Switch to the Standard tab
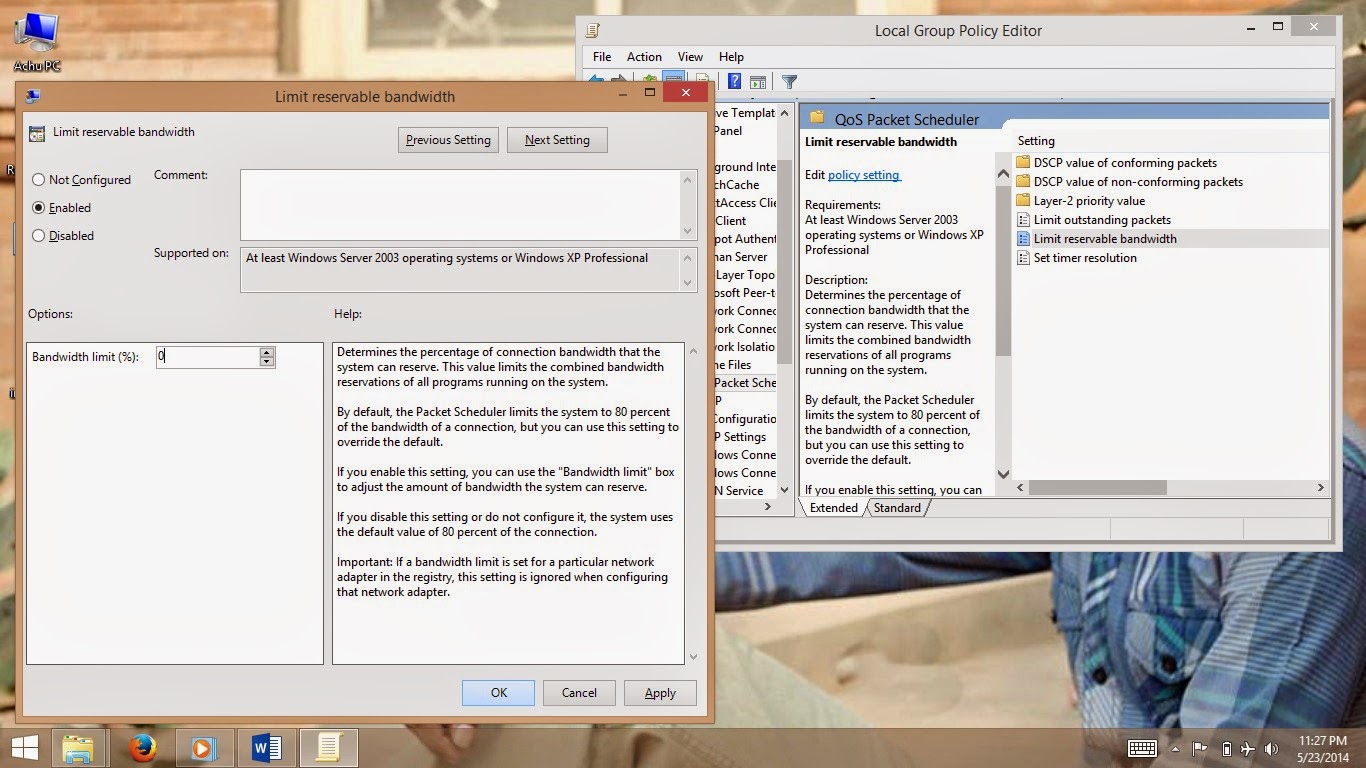1366x768 pixels. (x=897, y=508)
